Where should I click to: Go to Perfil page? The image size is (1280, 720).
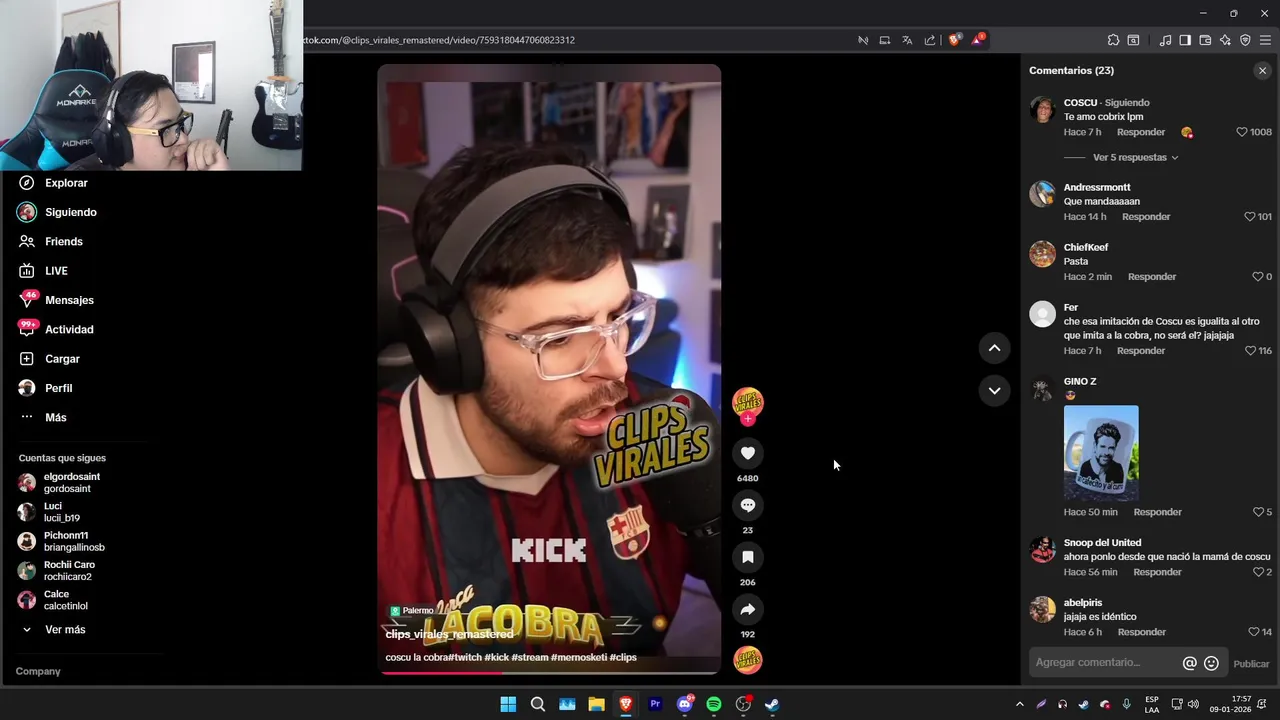click(x=58, y=388)
